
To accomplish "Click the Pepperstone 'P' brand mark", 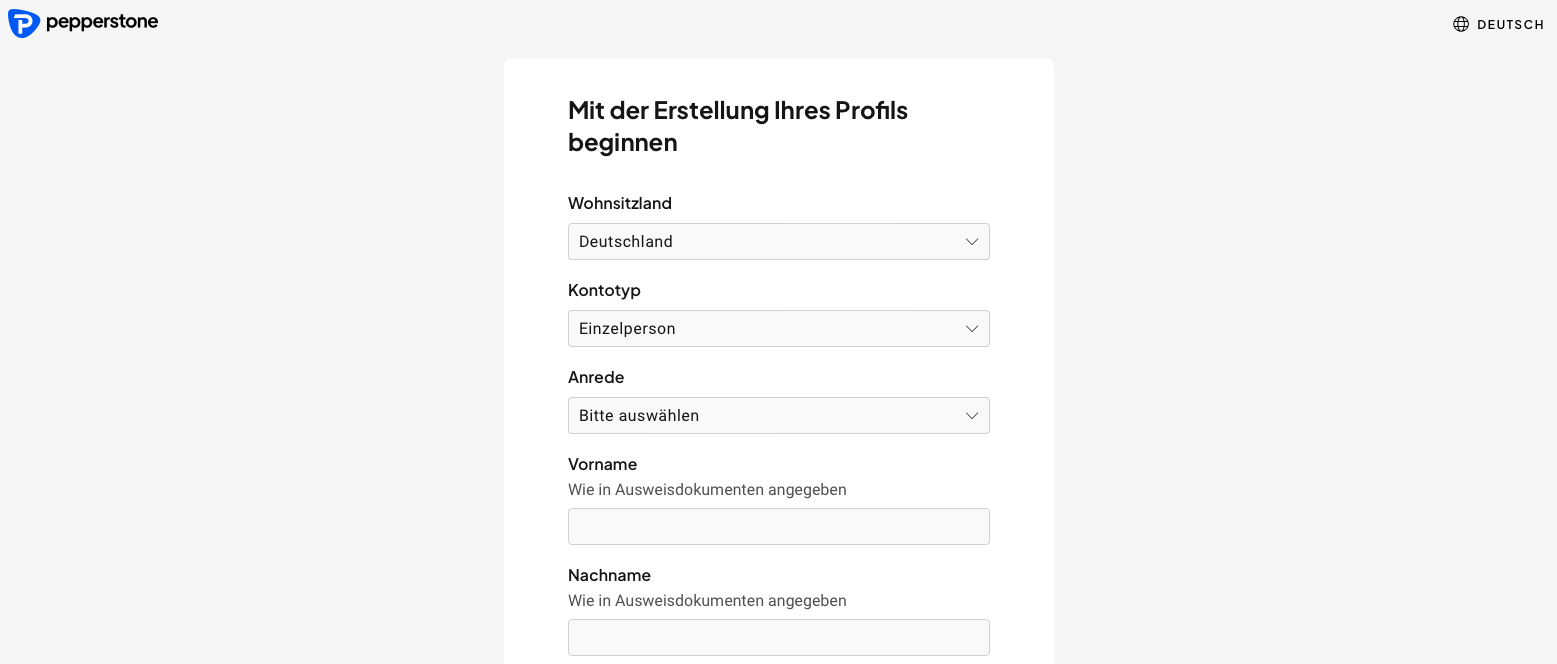I will coord(23,23).
